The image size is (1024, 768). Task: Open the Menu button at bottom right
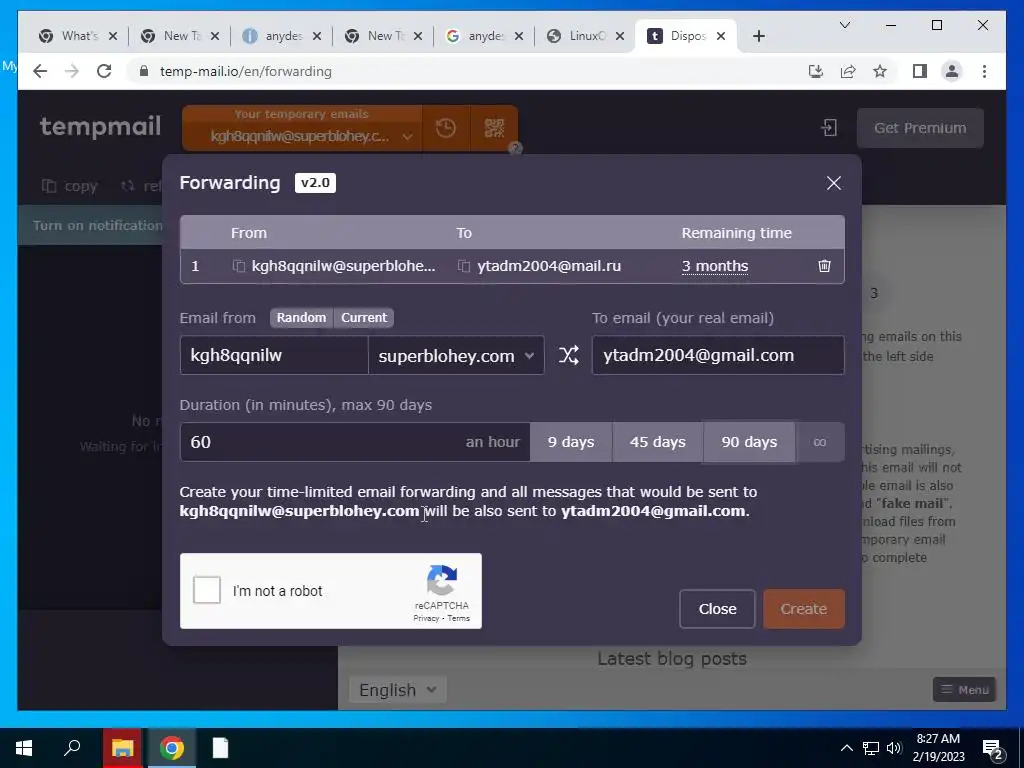point(965,690)
